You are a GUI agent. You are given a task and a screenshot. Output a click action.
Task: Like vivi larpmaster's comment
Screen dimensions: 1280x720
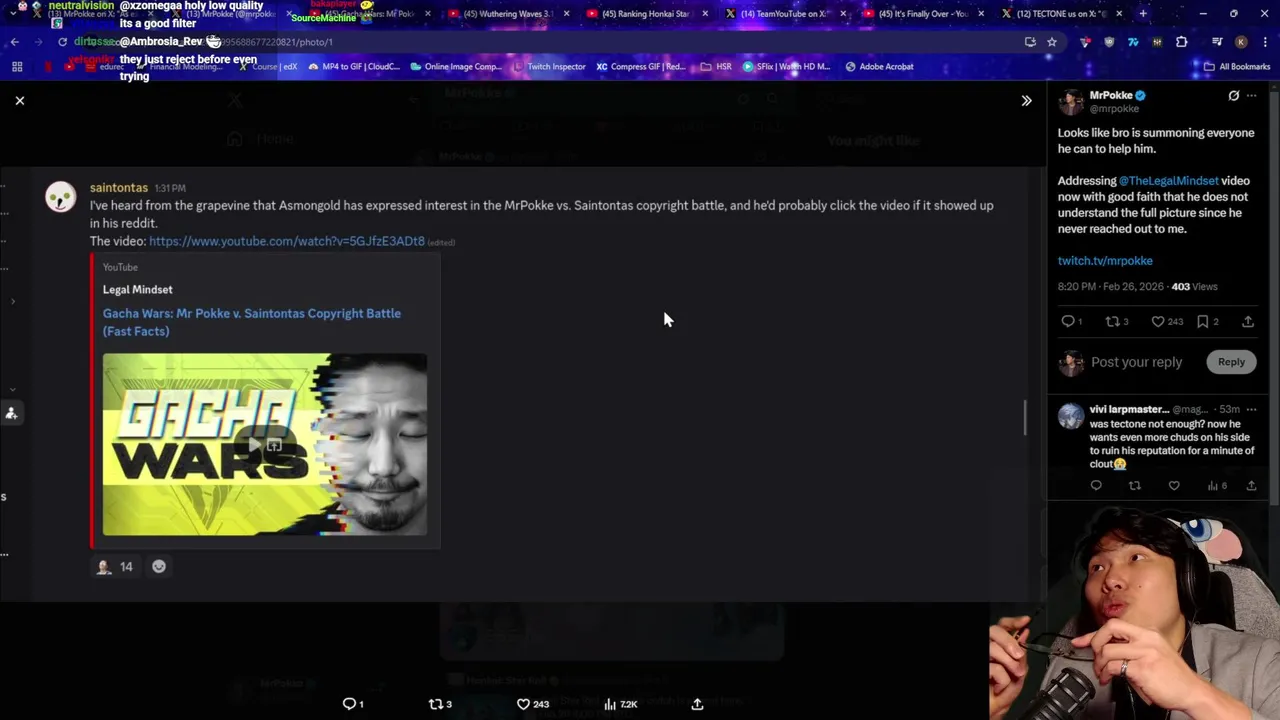click(x=1174, y=486)
